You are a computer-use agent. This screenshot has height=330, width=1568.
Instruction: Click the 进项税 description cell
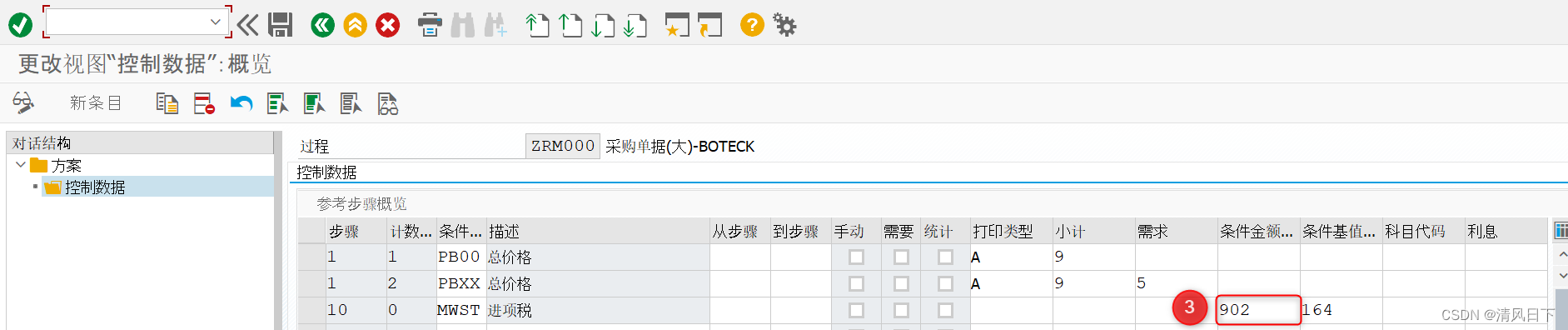[x=597, y=310]
